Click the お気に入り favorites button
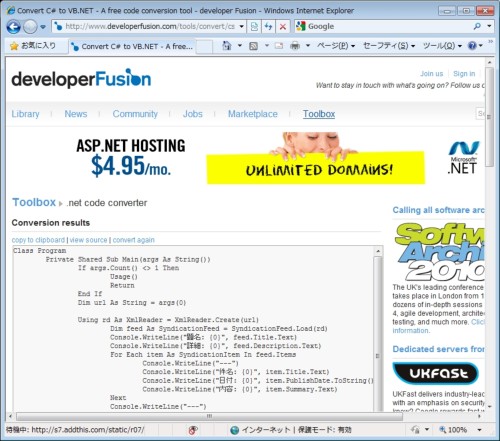 33,46
